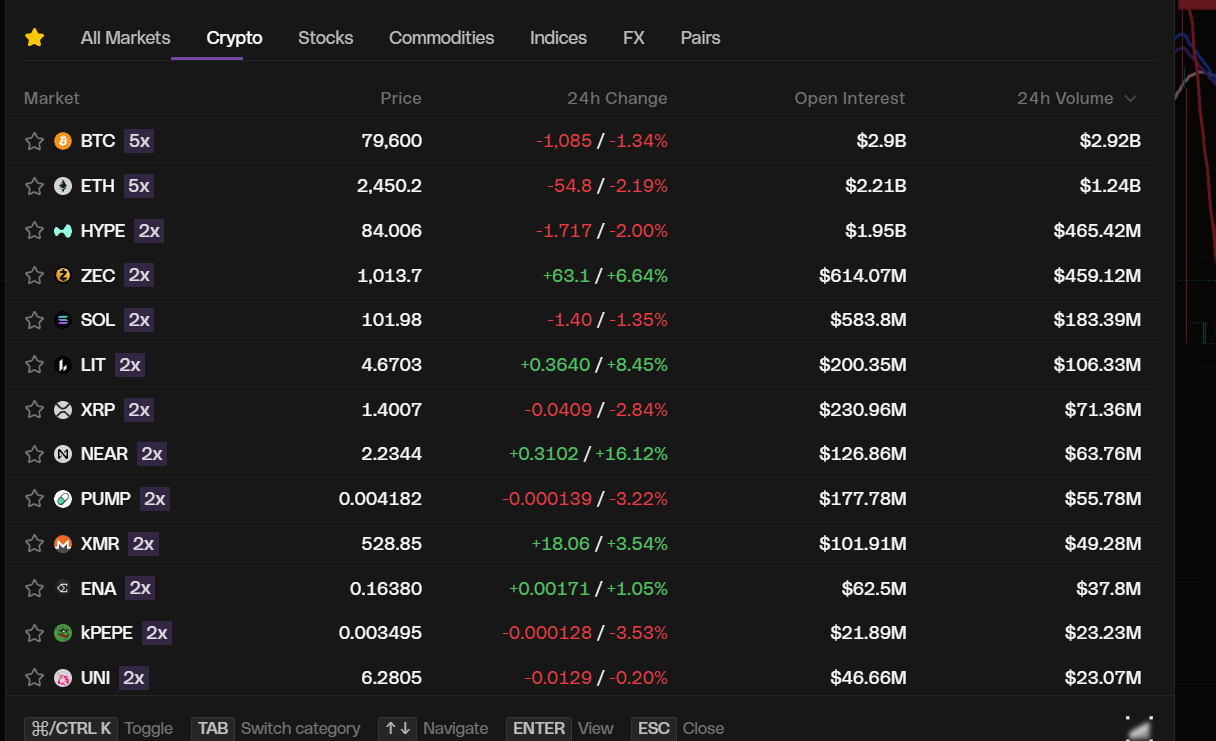Click the PUMP price 0.004182
This screenshot has width=1216, height=741.
tap(380, 499)
